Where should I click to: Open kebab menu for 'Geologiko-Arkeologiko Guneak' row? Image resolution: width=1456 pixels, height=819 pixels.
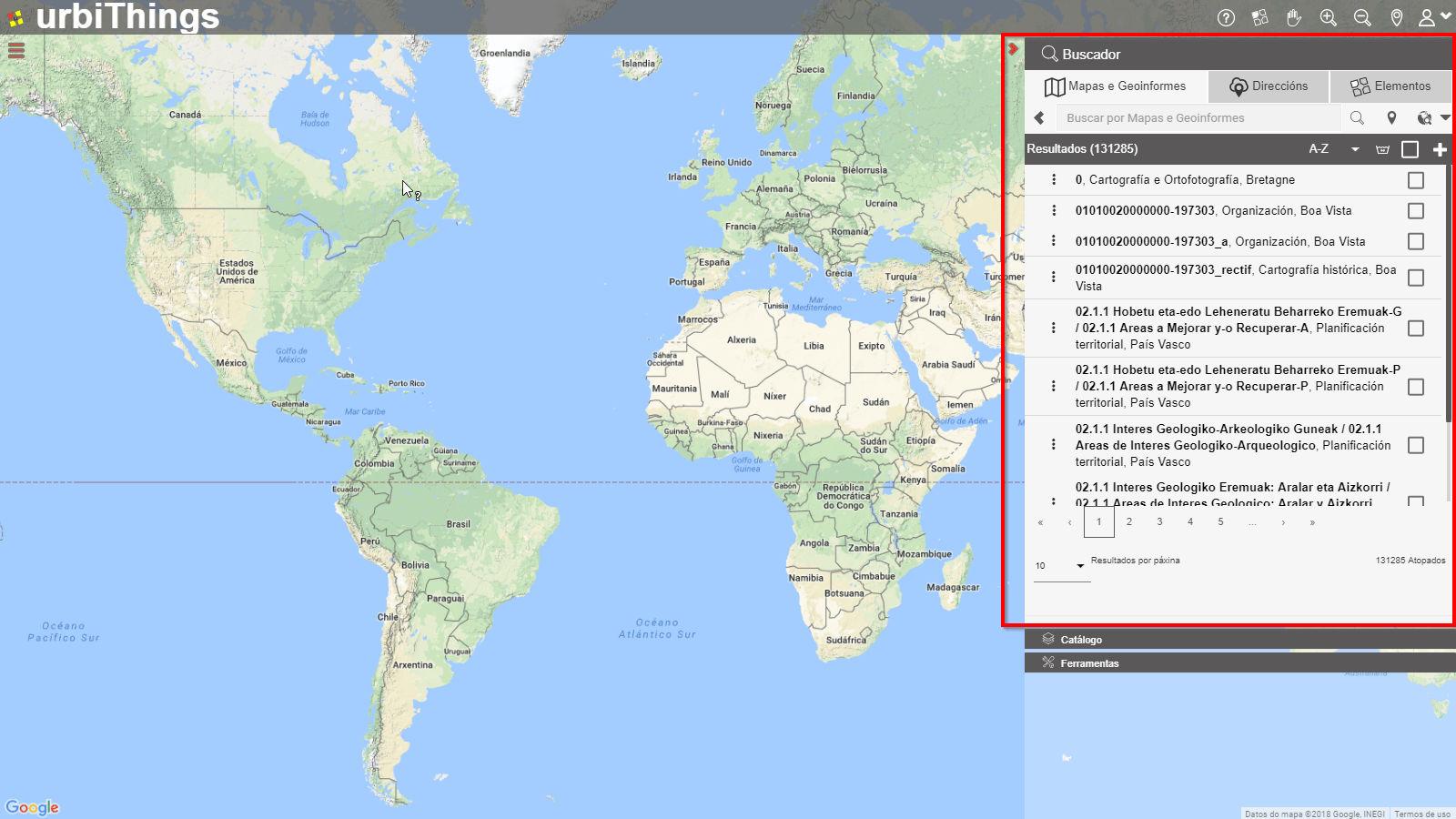tap(1054, 445)
